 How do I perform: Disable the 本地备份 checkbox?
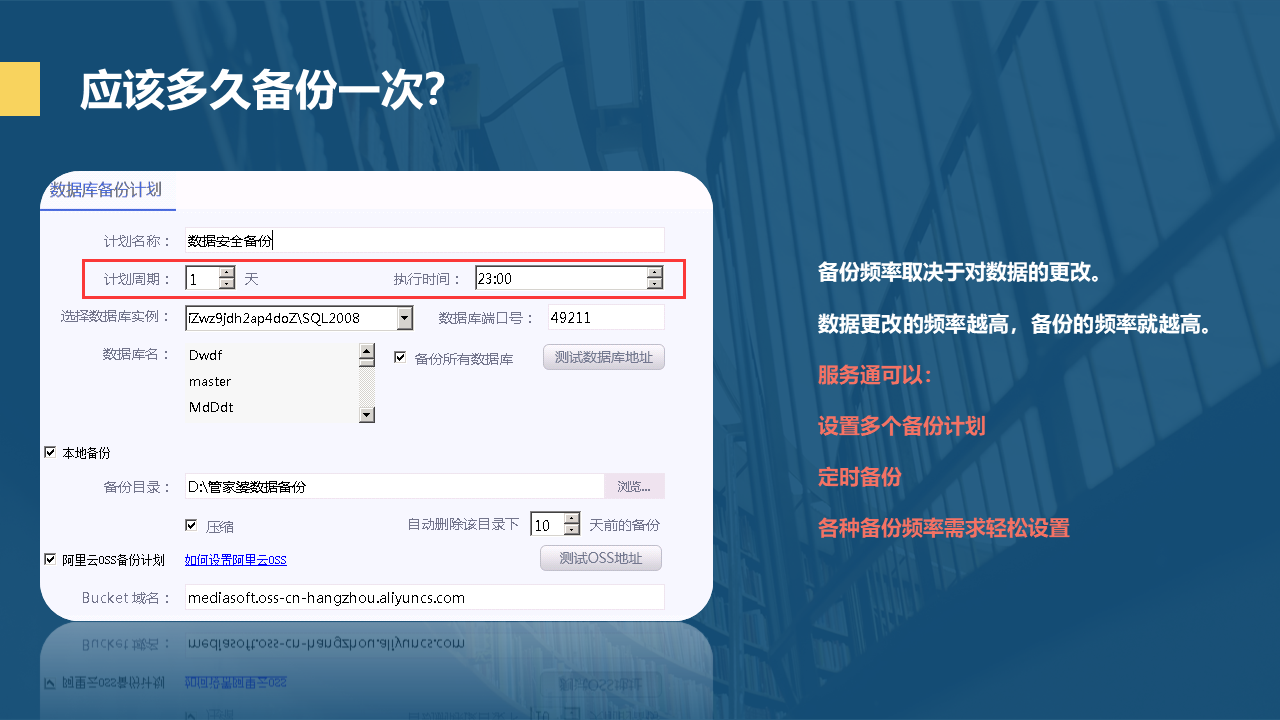click(x=50, y=452)
